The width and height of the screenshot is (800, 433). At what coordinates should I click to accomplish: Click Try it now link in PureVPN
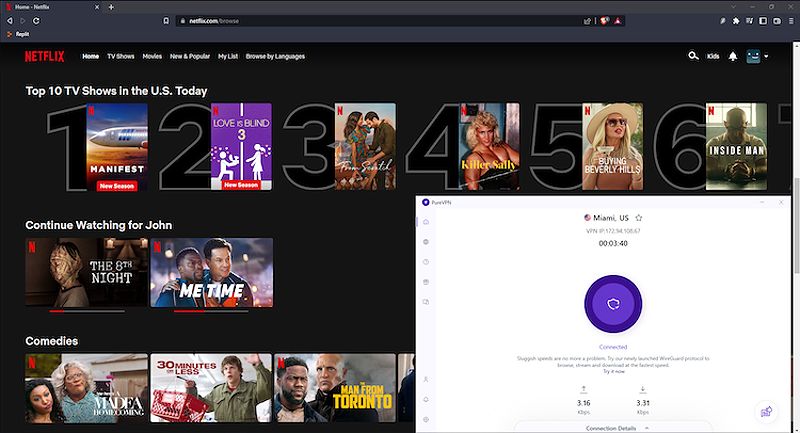[614, 371]
